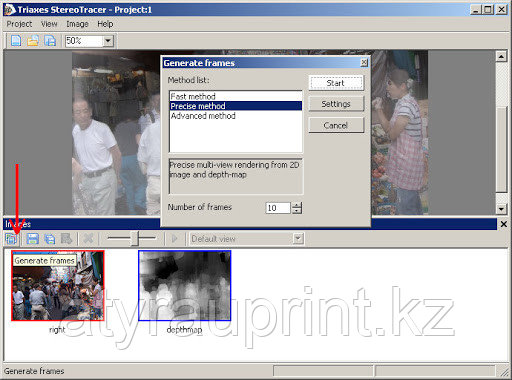Select Fast method in list
The height and width of the screenshot is (380, 512).
click(x=236, y=97)
